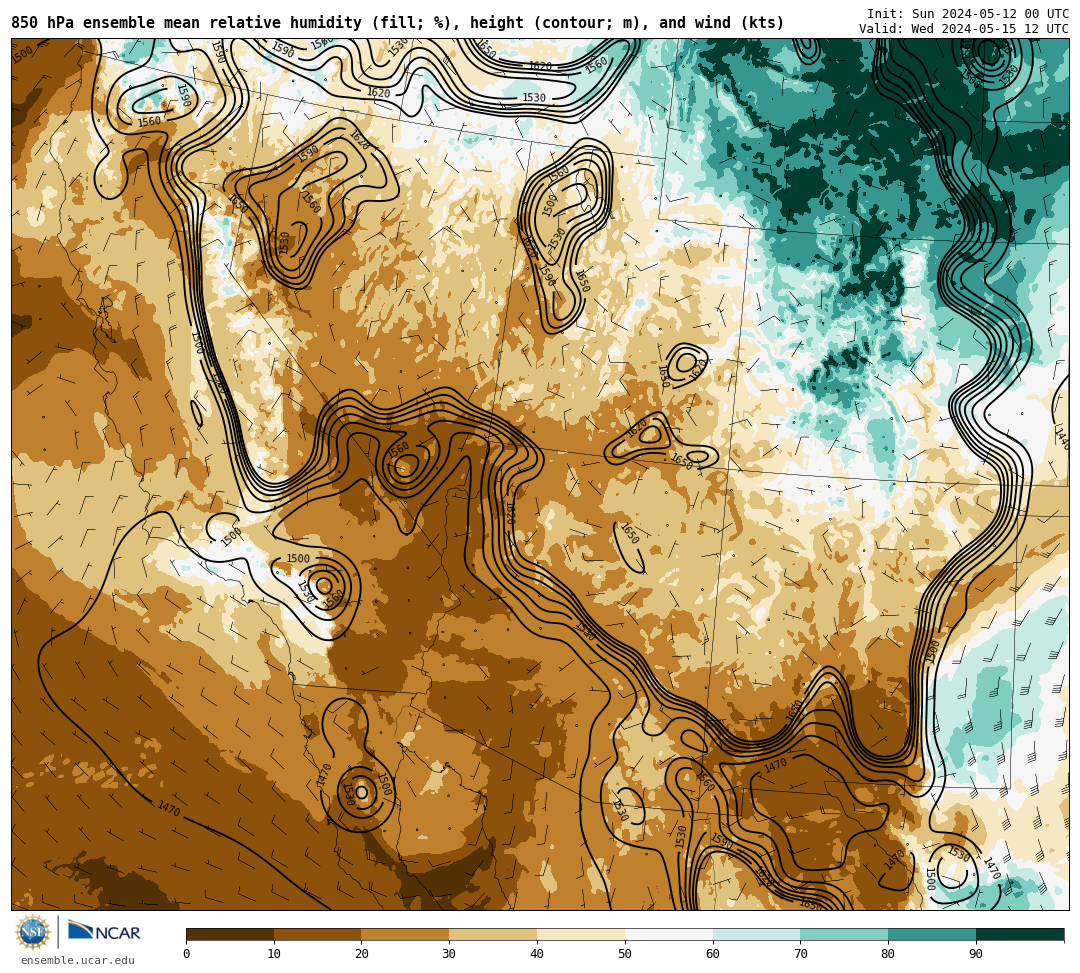
Task: Click the NCAR logo
Action: pyautogui.click(x=104, y=932)
